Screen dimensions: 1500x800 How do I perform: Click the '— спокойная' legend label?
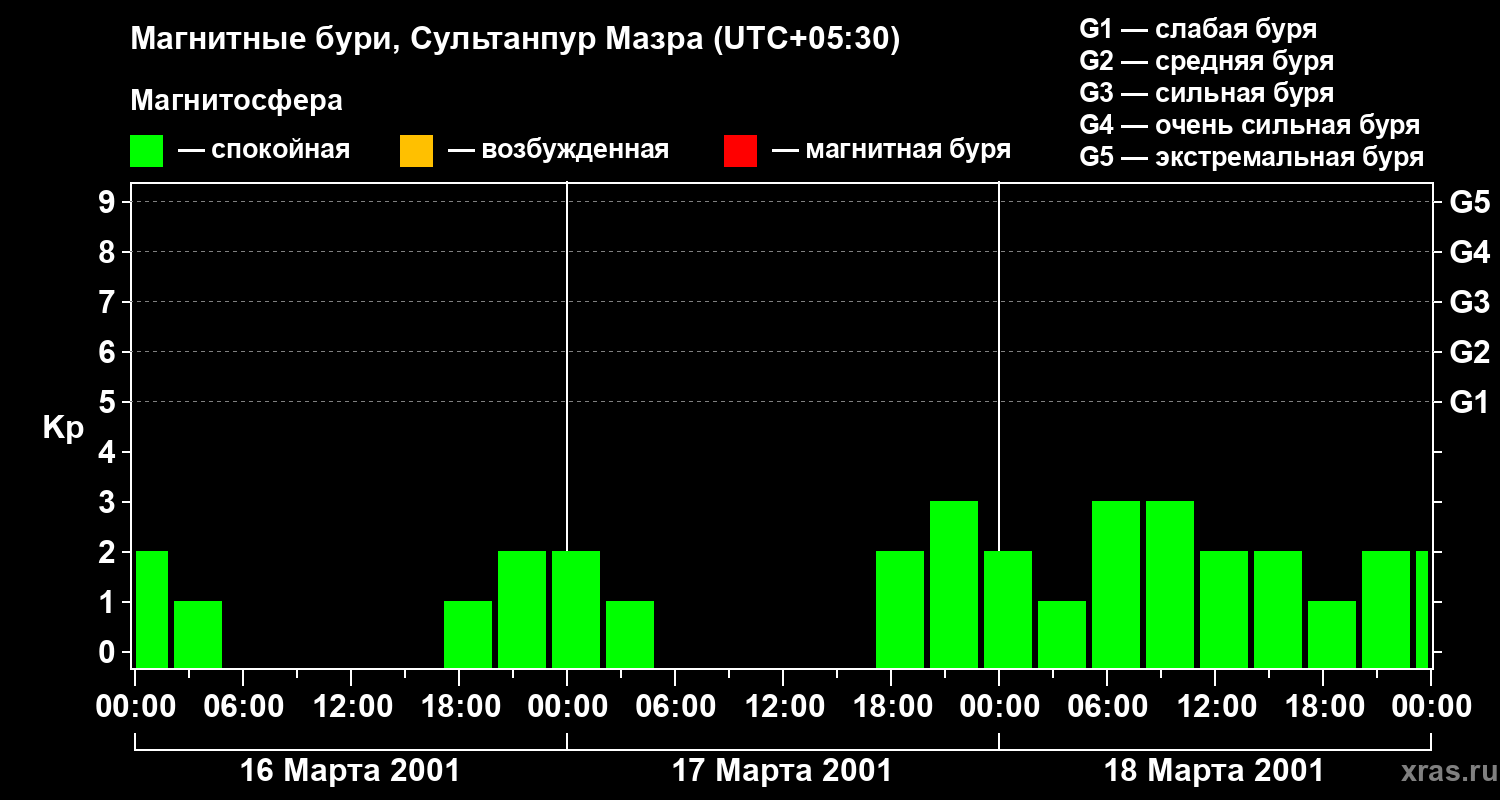coord(264,151)
